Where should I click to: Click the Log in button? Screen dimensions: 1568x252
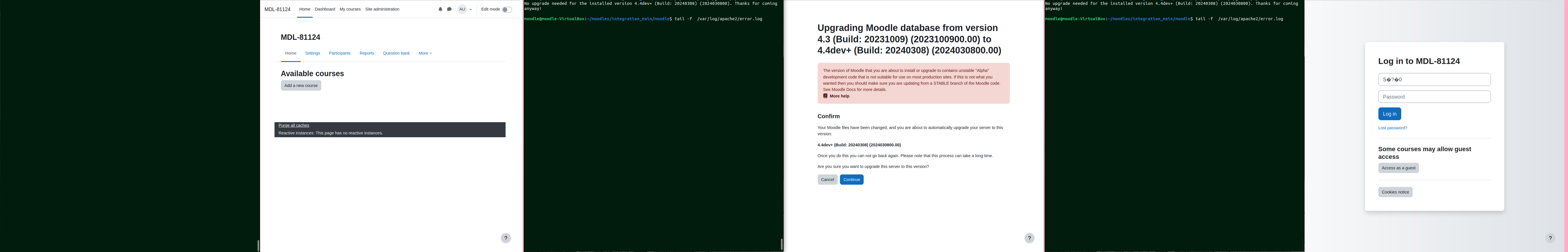click(x=1390, y=113)
